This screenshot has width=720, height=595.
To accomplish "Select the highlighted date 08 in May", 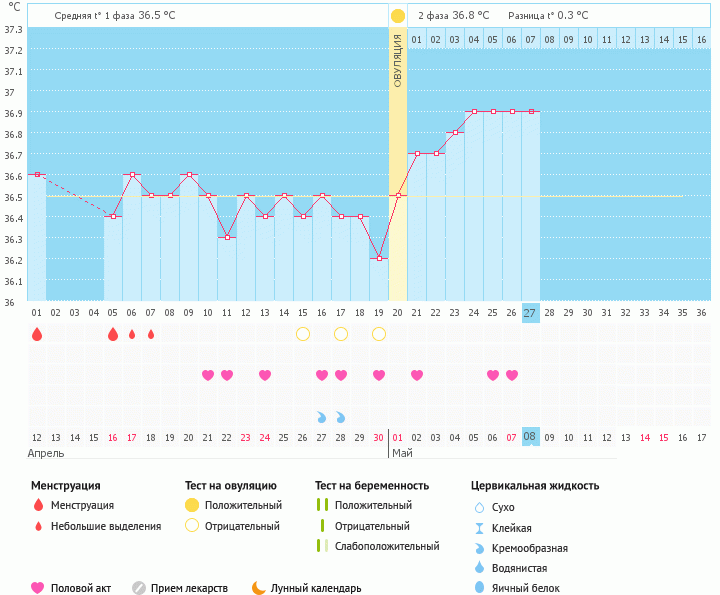I will click(x=531, y=437).
